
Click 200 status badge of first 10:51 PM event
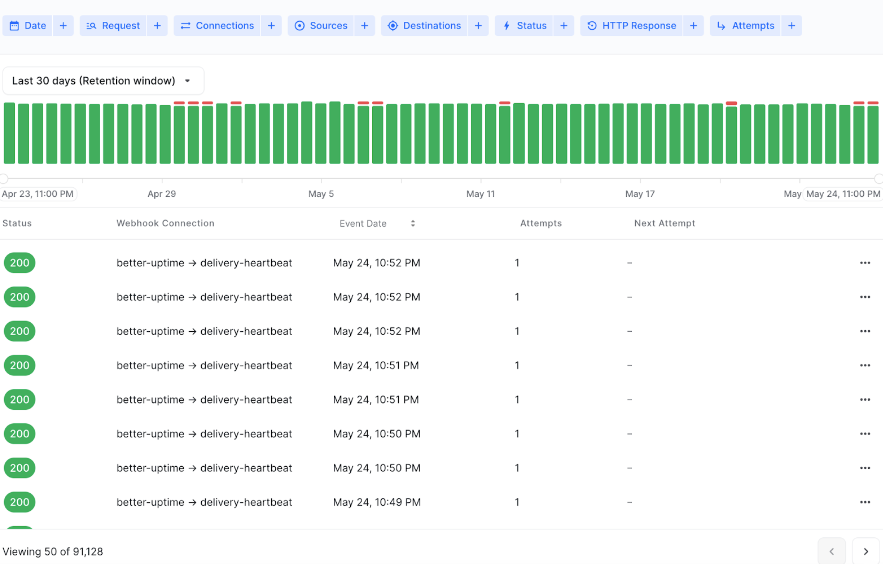click(x=20, y=365)
